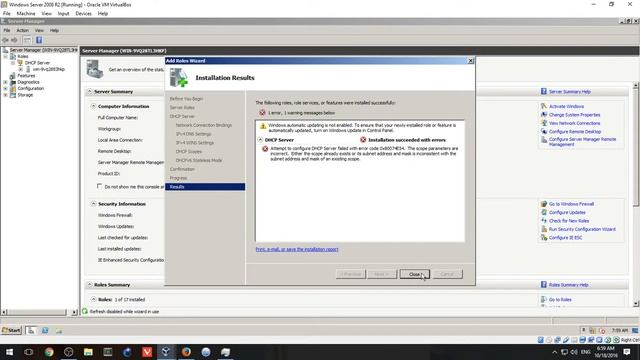Collapse the DHCP Server results section
640x360 pixels.
tap(260, 140)
